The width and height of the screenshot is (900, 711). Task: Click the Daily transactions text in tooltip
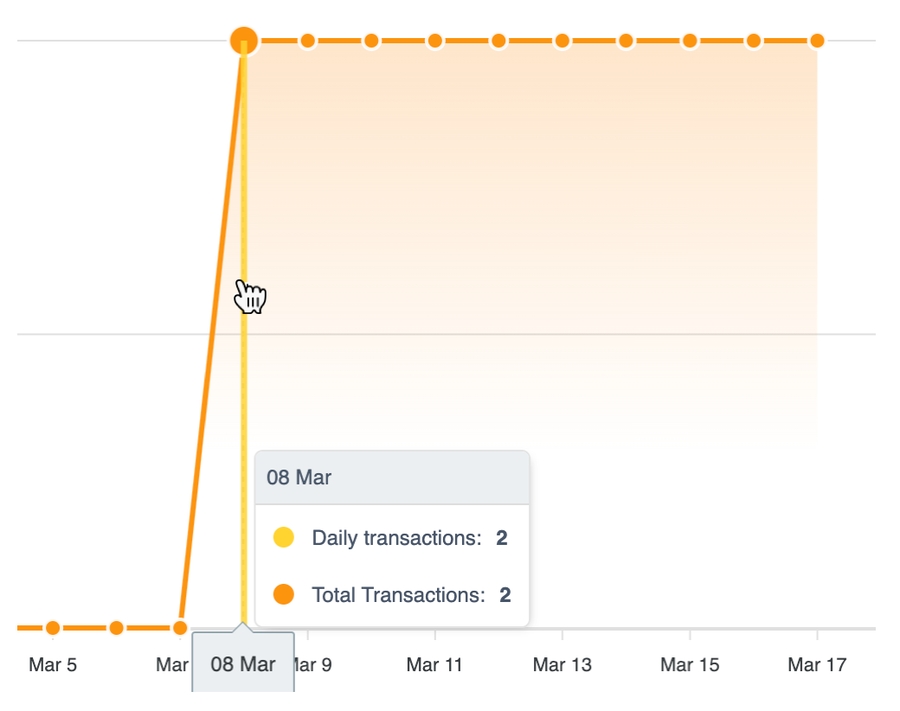point(396,538)
